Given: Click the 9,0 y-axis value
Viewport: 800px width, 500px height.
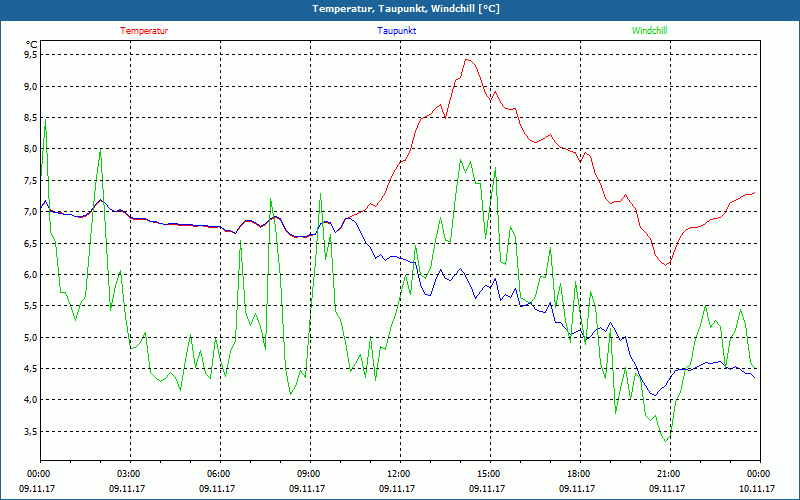Looking at the screenshot, I should pyautogui.click(x=32, y=86).
